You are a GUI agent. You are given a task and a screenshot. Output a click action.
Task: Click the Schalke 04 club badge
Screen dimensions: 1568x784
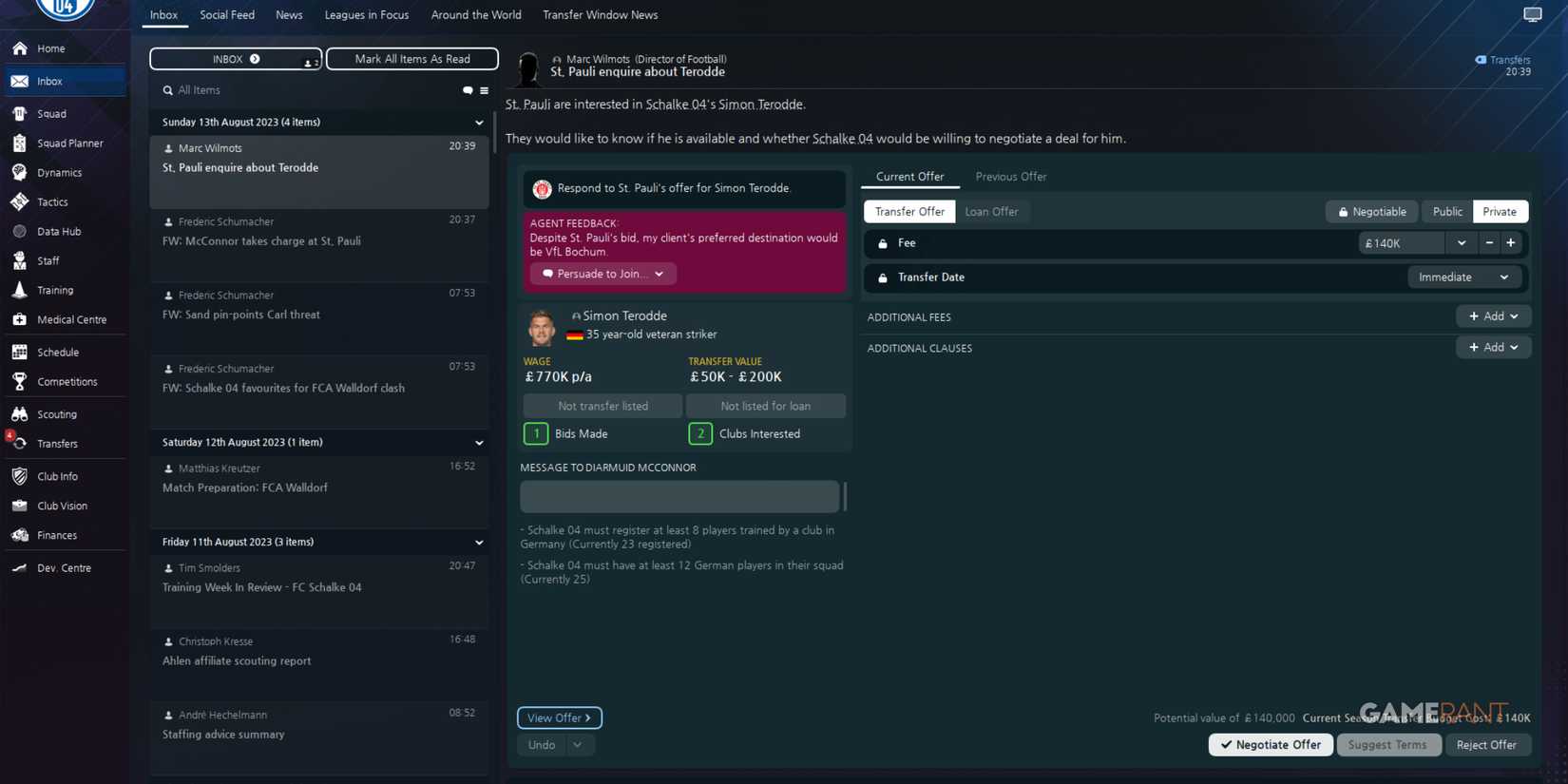(x=65, y=10)
